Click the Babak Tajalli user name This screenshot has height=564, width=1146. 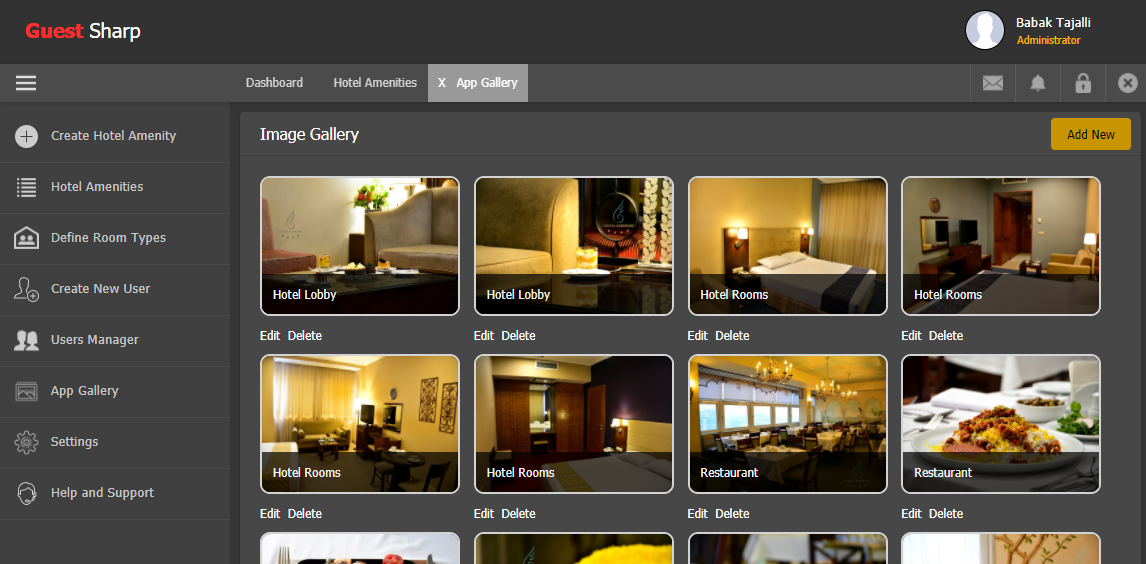[x=1053, y=23]
